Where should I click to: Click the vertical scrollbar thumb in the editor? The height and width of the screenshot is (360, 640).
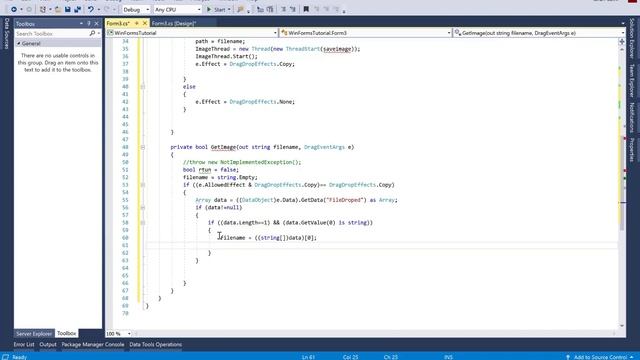[x=622, y=184]
